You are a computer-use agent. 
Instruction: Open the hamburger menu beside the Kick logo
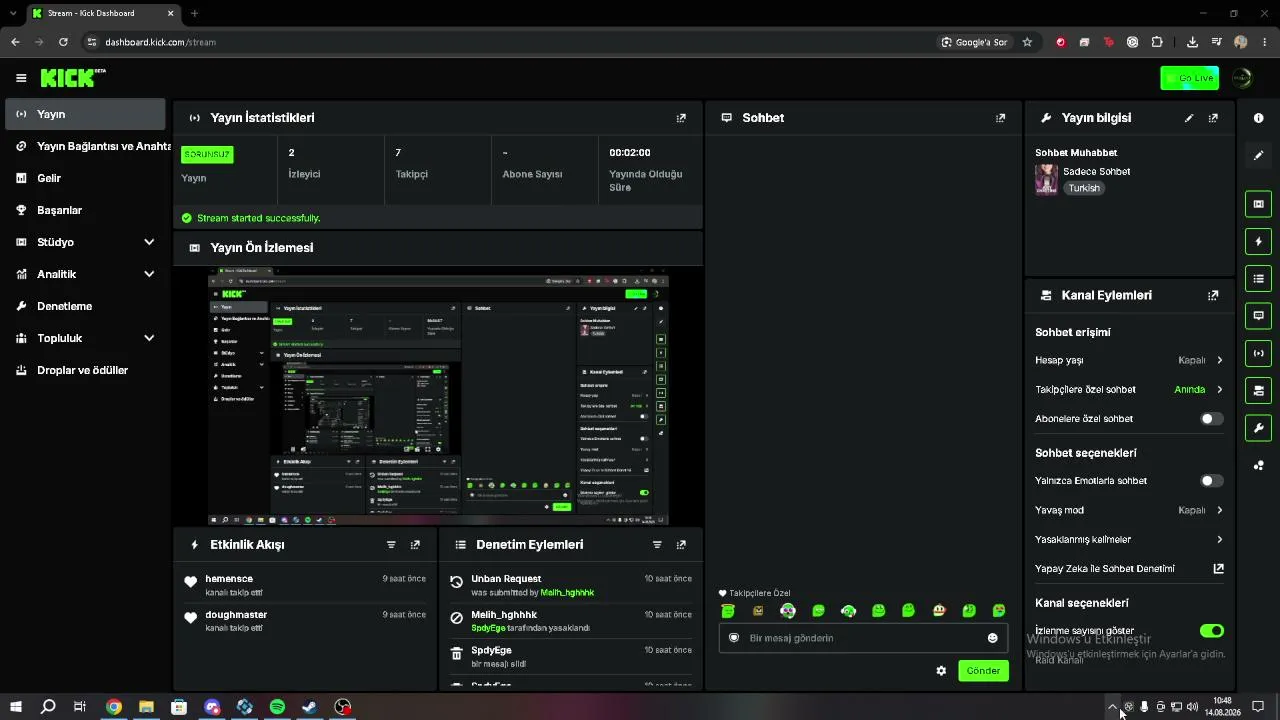coord(21,78)
